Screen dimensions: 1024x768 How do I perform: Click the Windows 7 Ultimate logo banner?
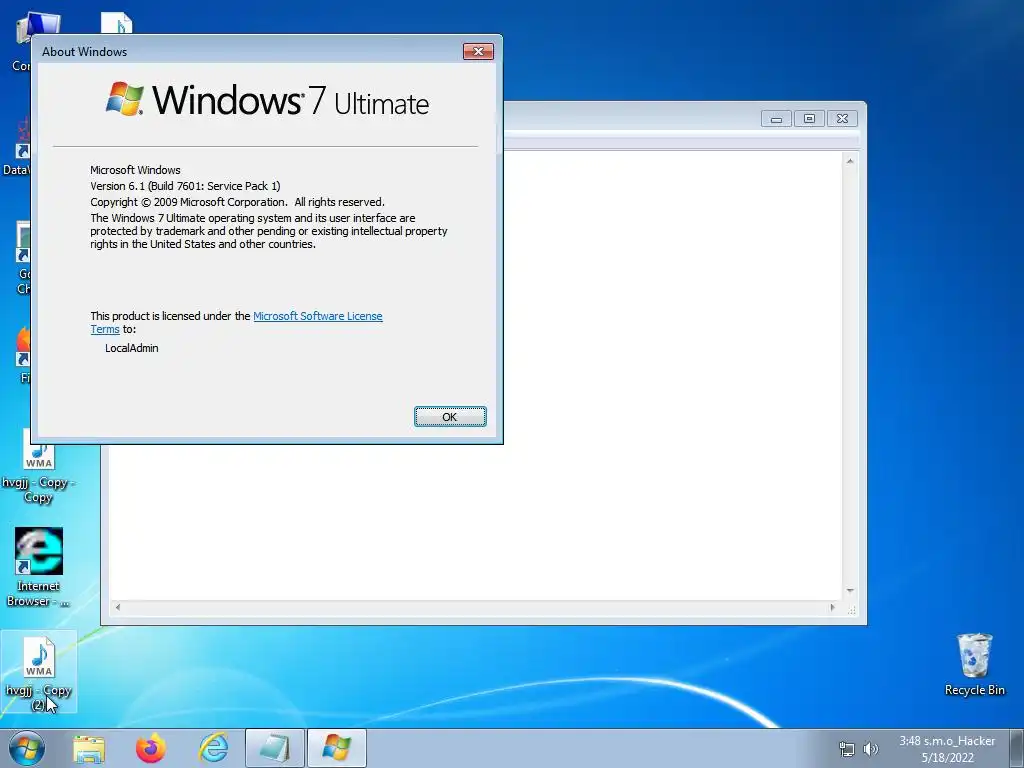[x=267, y=100]
